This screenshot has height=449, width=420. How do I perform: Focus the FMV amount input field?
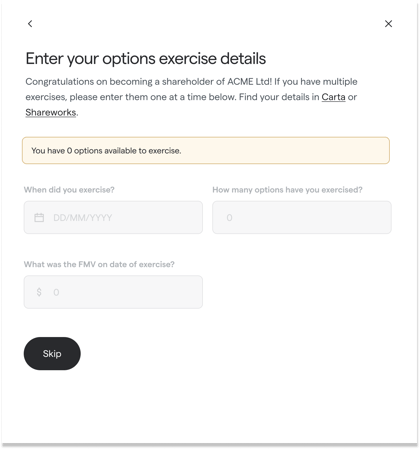(x=113, y=292)
